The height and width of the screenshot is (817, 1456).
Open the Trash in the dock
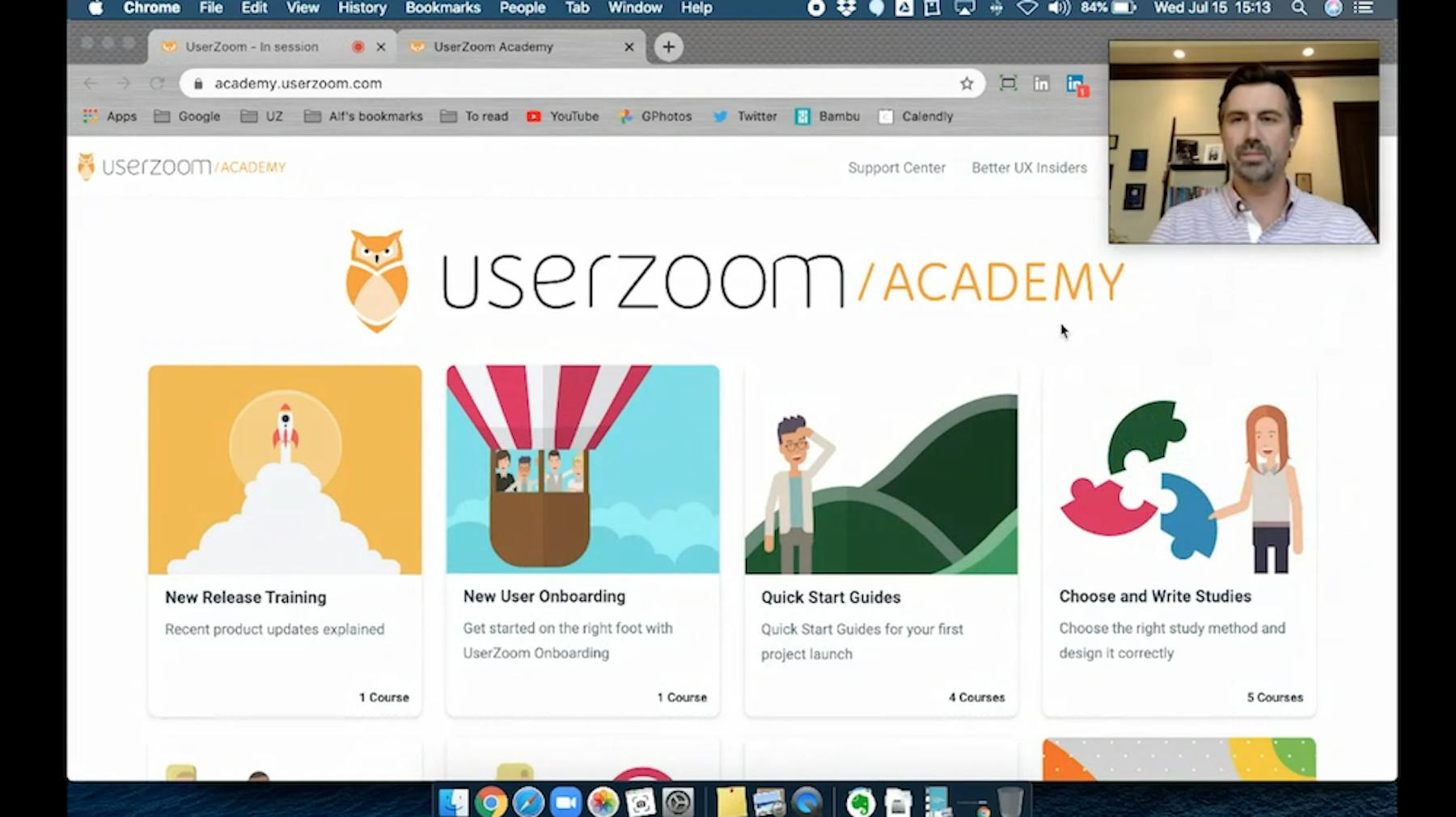click(1010, 802)
